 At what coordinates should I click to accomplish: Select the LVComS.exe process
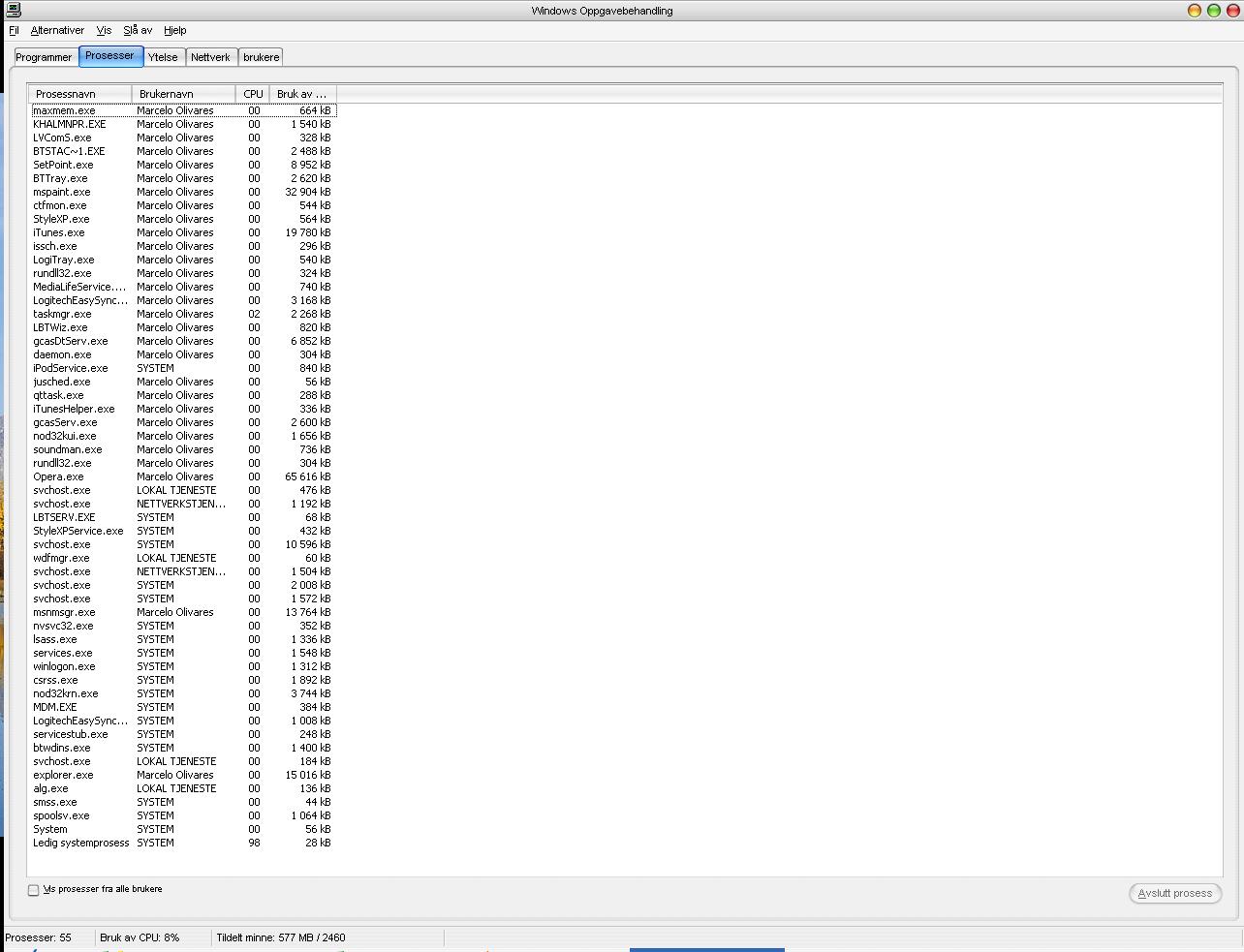click(183, 138)
